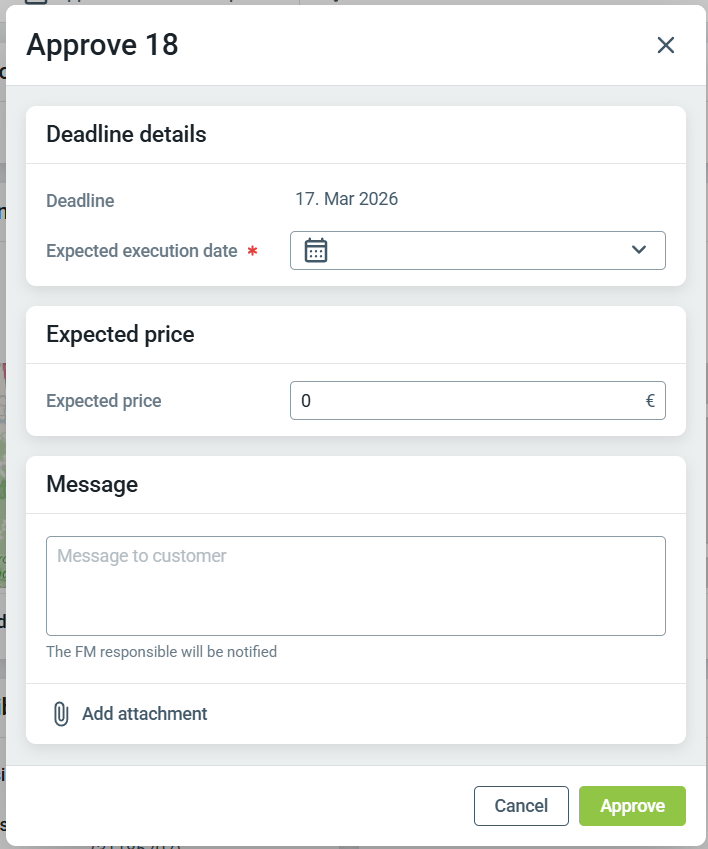Click the Deadline details section heading
Image resolution: width=708 pixels, height=849 pixels.
point(126,134)
